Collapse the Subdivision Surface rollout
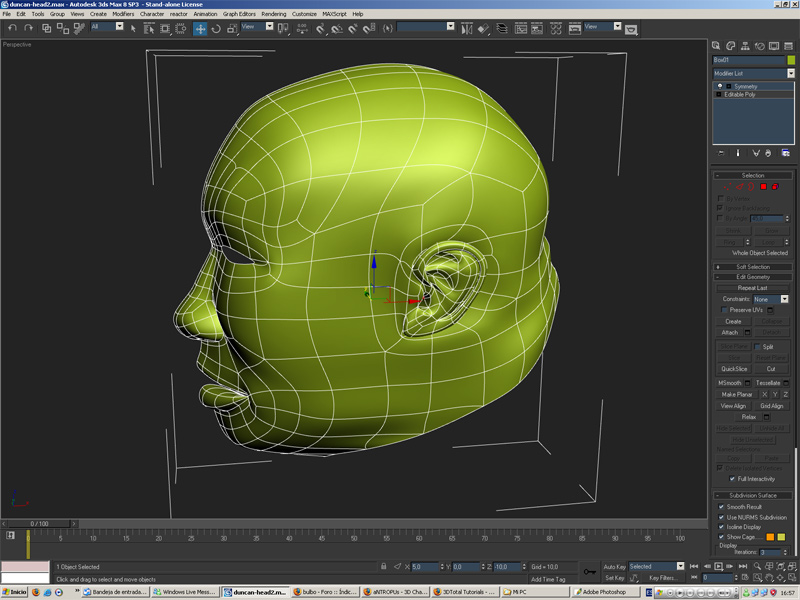Screen dimensions: 800x600 click(x=753, y=495)
